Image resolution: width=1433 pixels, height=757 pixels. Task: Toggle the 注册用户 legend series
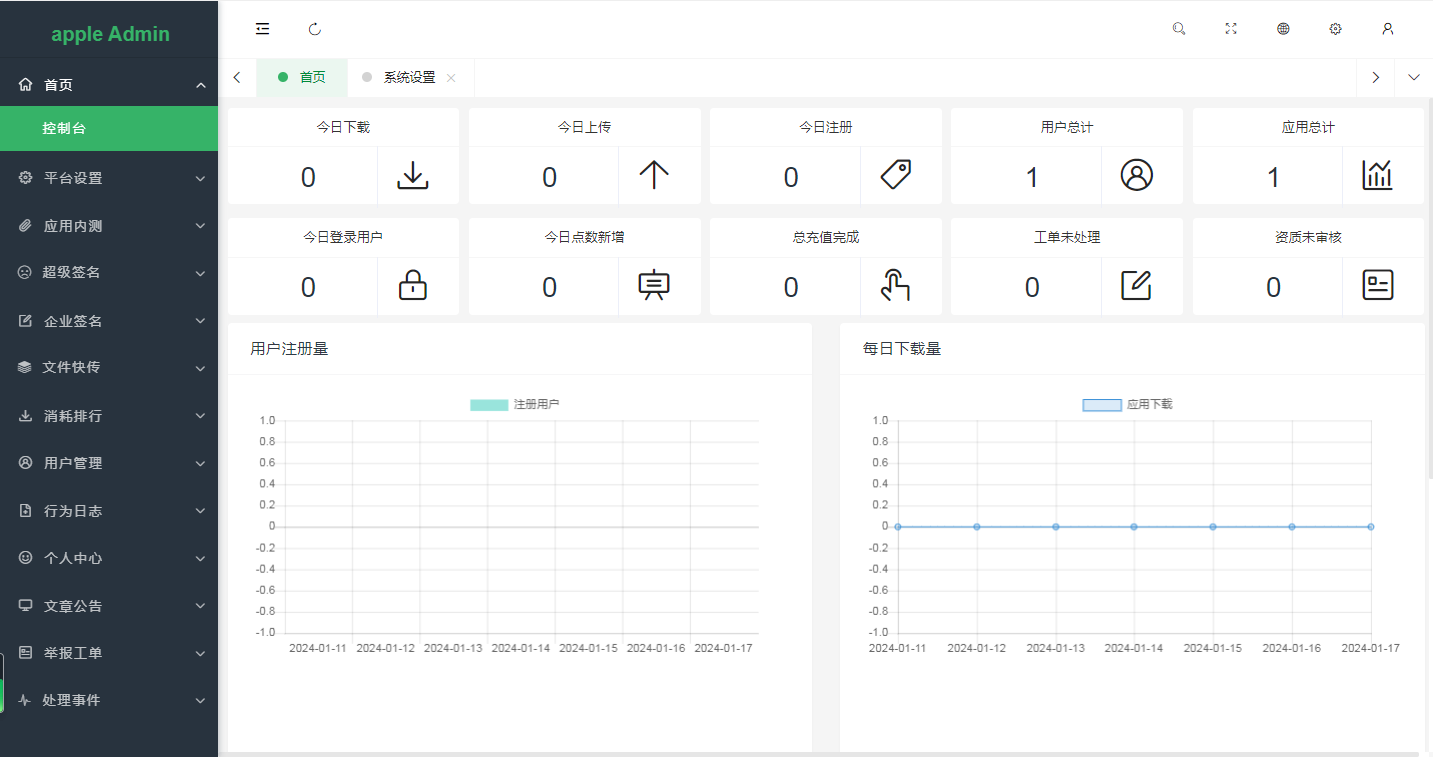(x=515, y=404)
